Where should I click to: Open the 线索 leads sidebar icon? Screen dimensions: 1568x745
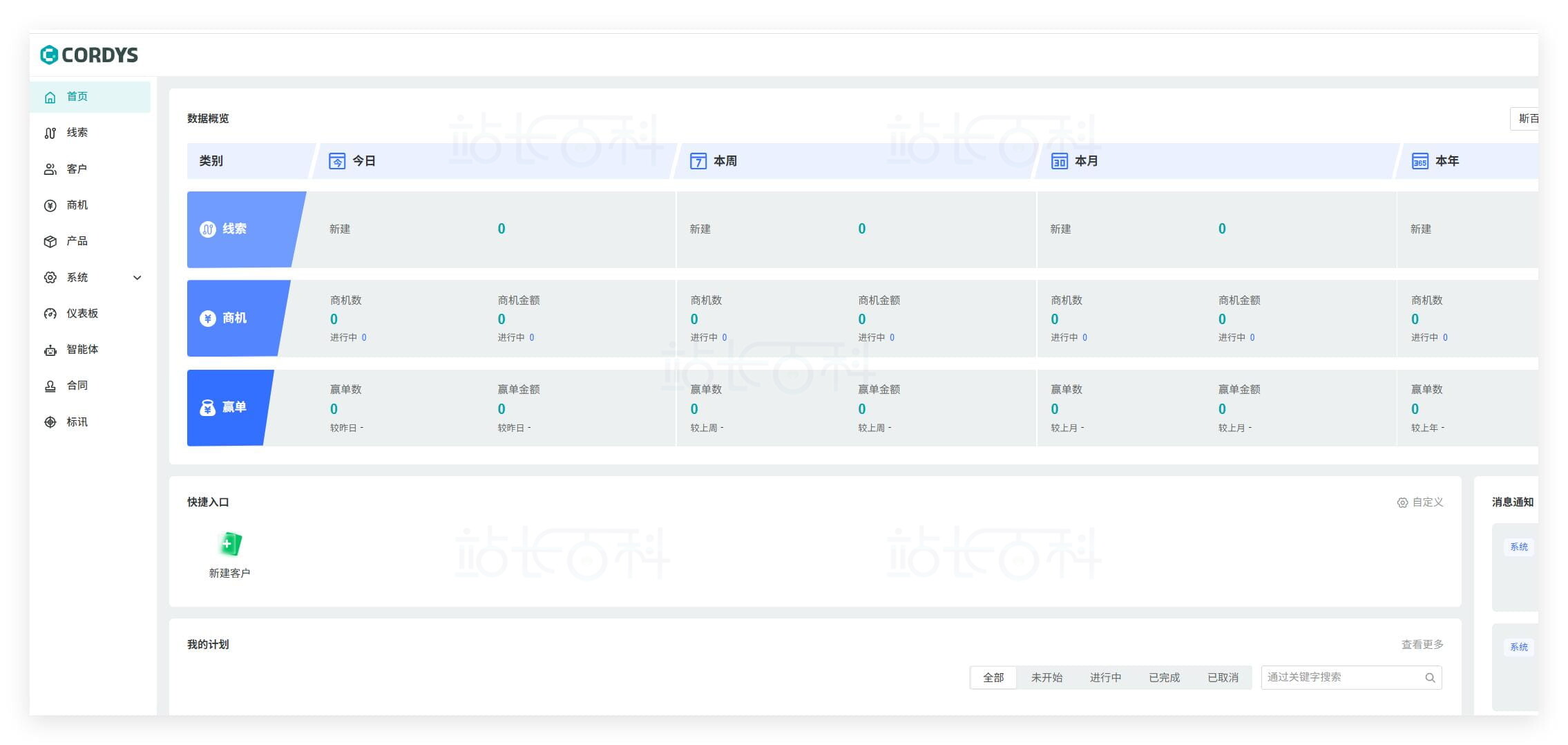tap(50, 133)
